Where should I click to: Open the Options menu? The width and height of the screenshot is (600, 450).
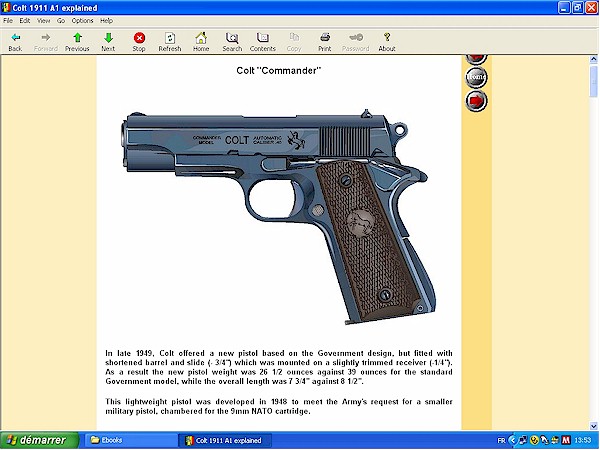(82, 21)
